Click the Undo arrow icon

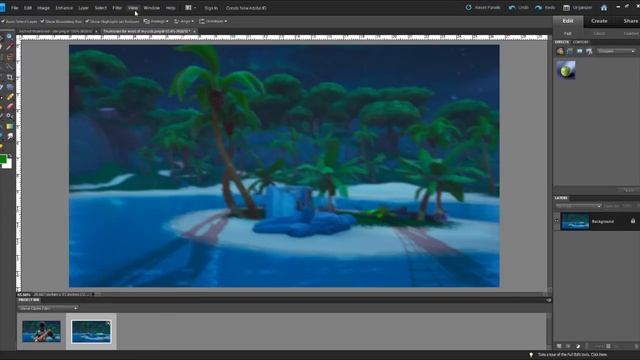point(512,7)
